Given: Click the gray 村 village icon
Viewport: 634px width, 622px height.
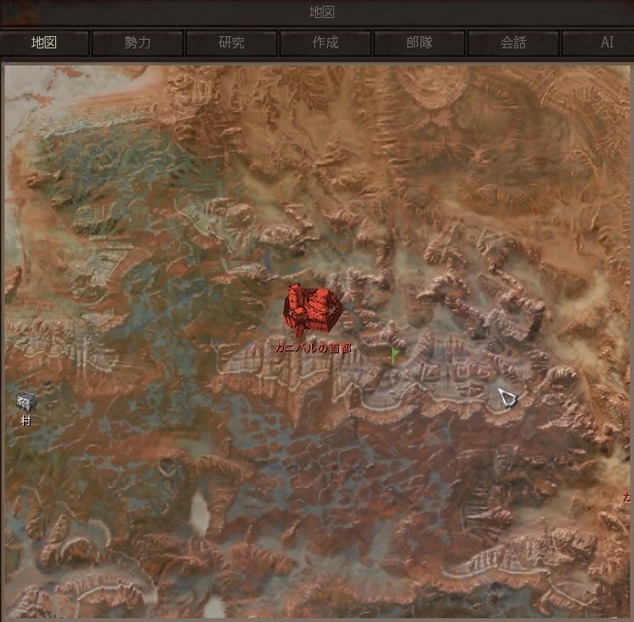Looking at the screenshot, I should (27, 401).
